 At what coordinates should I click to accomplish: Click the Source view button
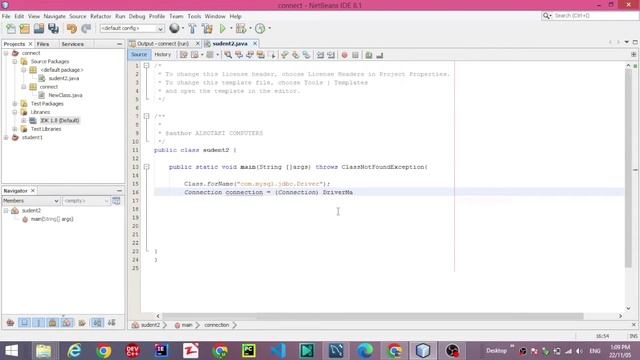[139, 55]
